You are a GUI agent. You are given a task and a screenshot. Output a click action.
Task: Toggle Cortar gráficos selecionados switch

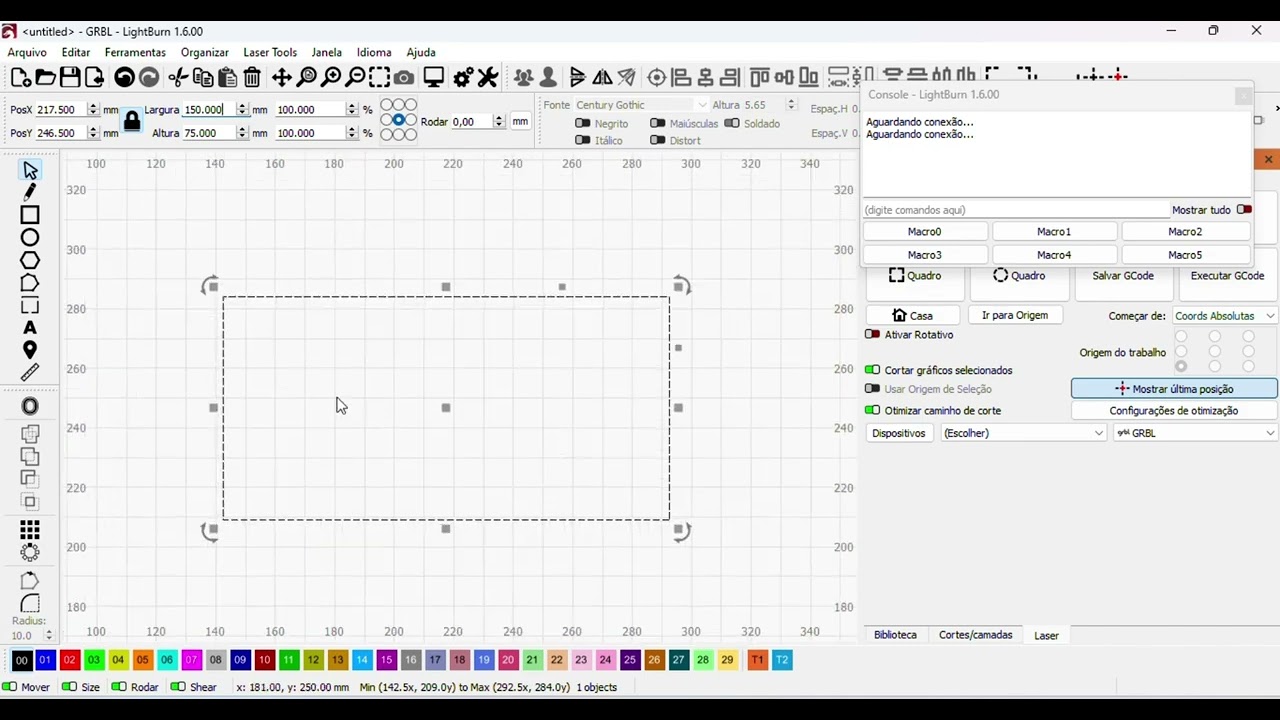click(872, 370)
